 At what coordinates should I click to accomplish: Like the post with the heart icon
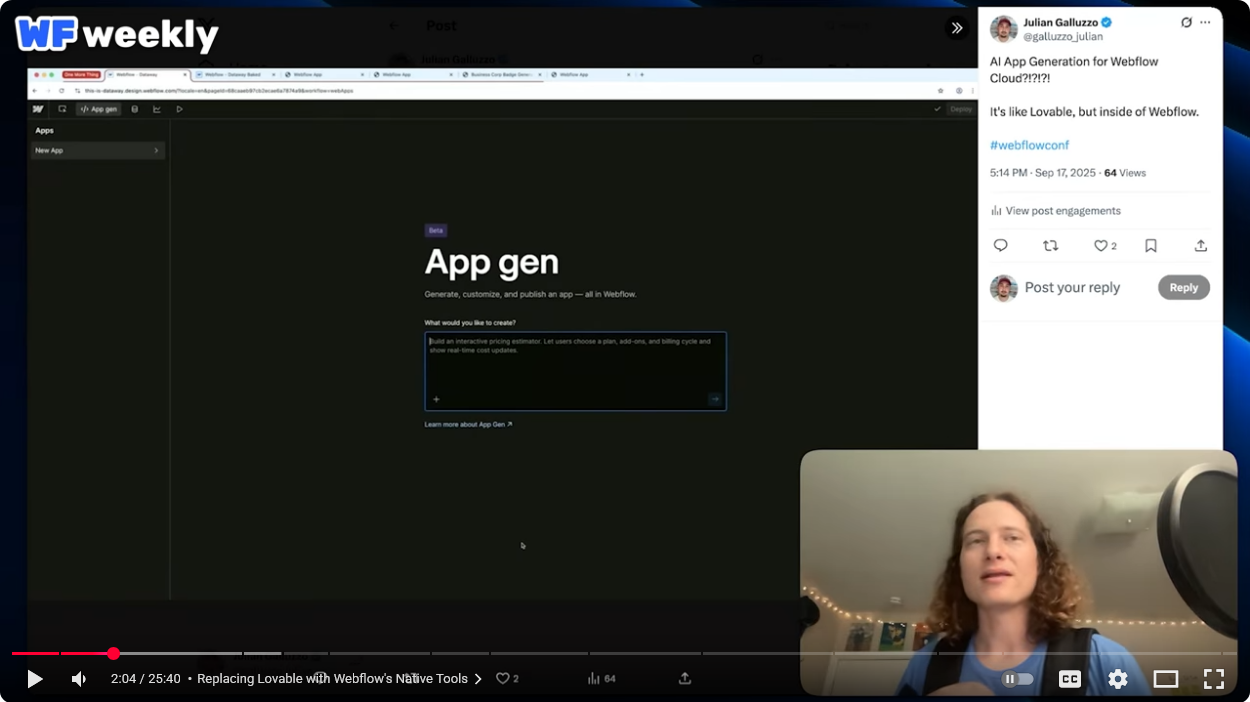1100,246
